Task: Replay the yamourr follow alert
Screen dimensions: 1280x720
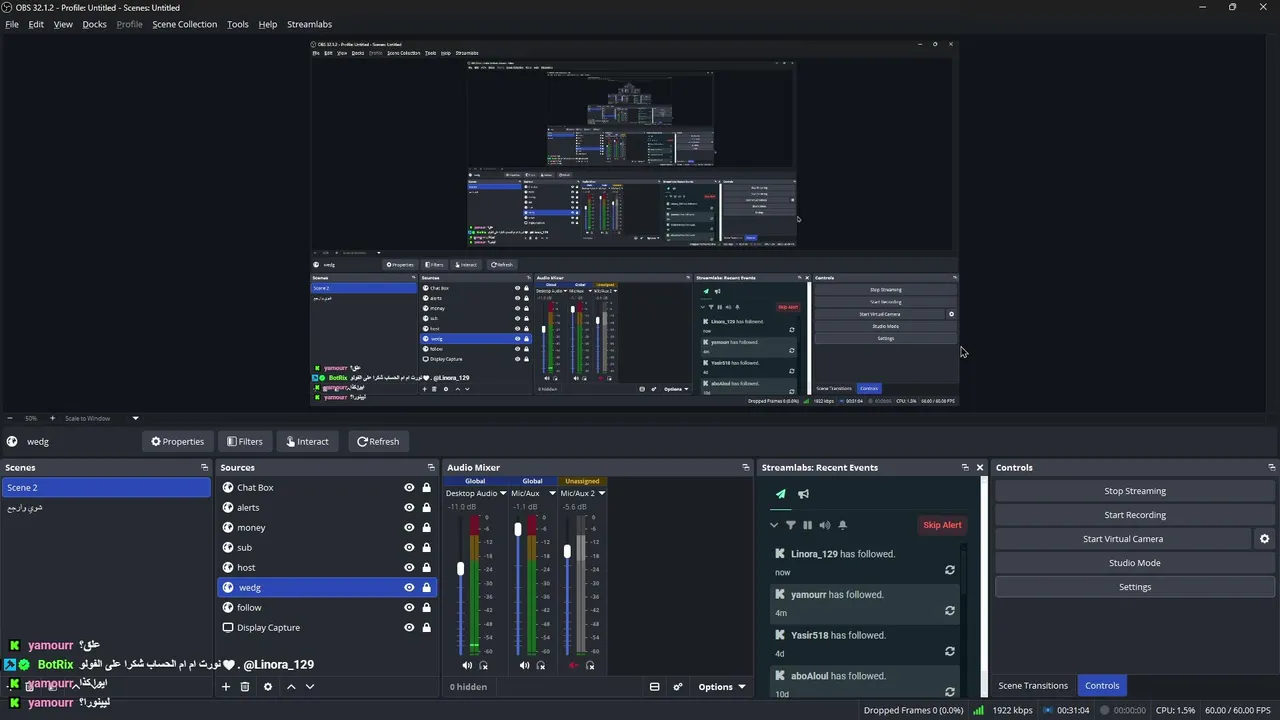Action: click(950, 611)
